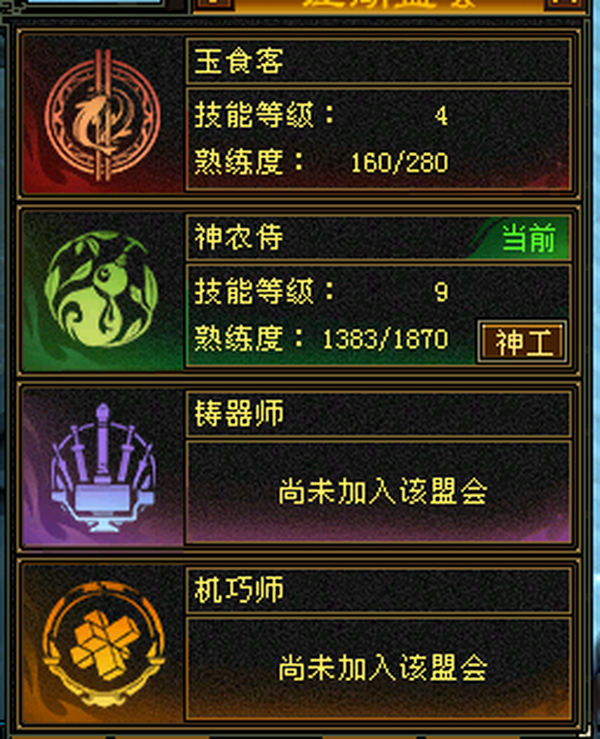The image size is (600, 739).
Task: Click the left arrow button beside title banner
Action: [214, 5]
